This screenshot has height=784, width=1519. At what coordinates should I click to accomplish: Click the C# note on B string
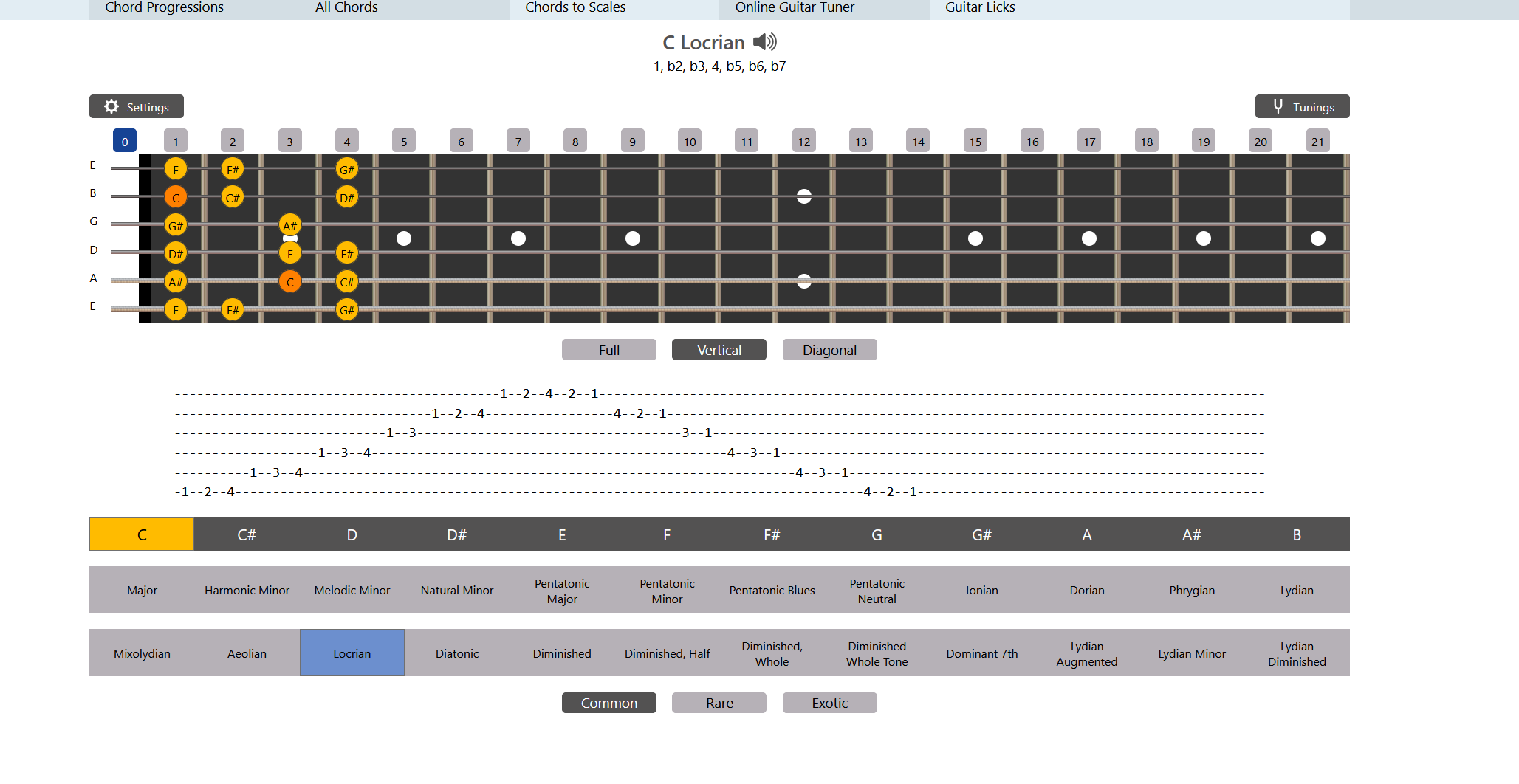point(233,197)
